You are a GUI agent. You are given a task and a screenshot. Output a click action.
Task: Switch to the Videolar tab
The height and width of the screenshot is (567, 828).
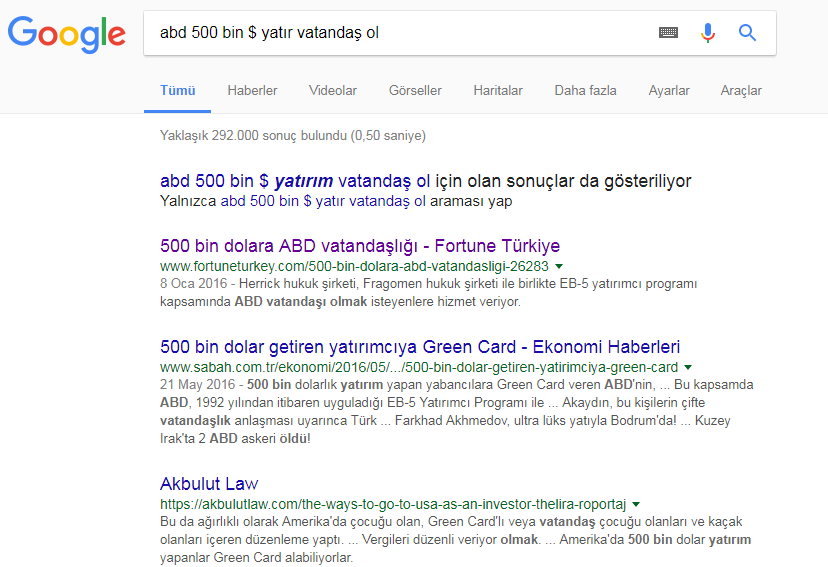click(333, 90)
